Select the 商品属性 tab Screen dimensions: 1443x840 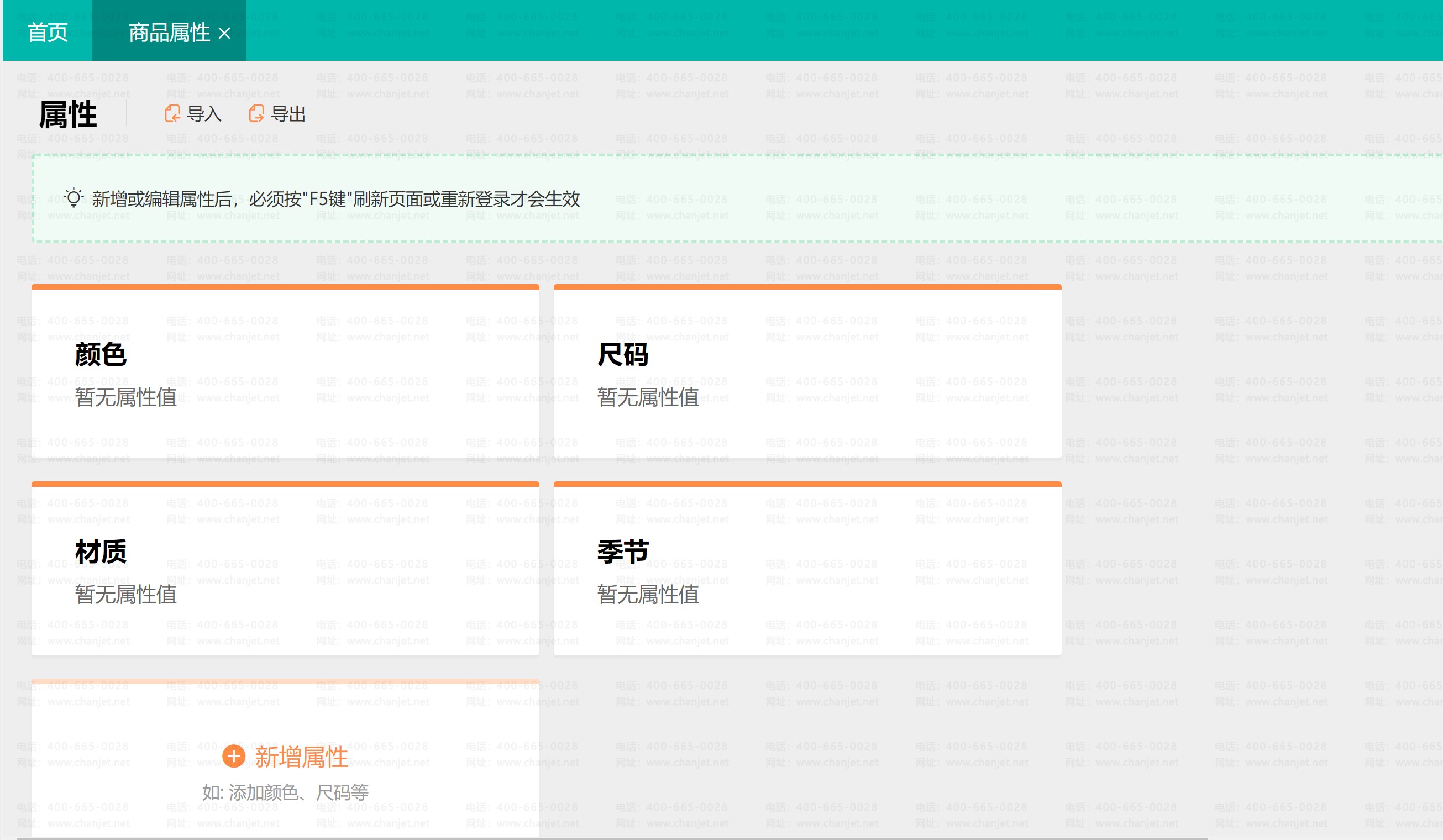(x=169, y=33)
